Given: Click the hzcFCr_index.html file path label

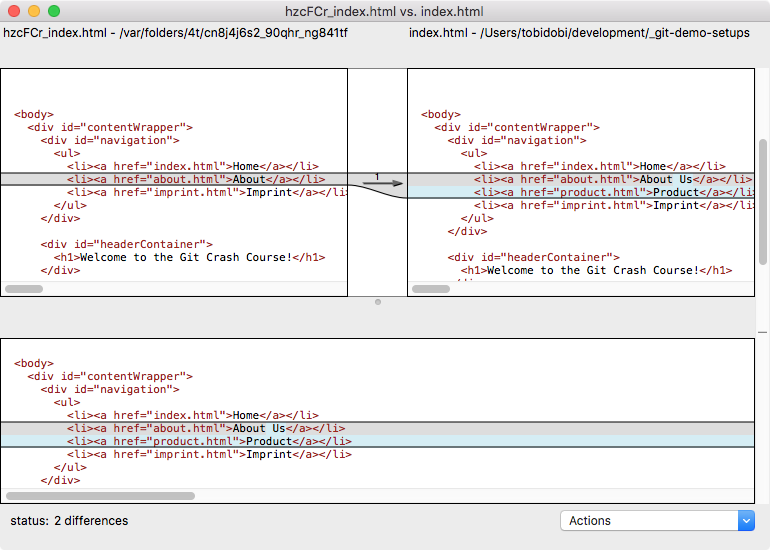Looking at the screenshot, I should (176, 33).
